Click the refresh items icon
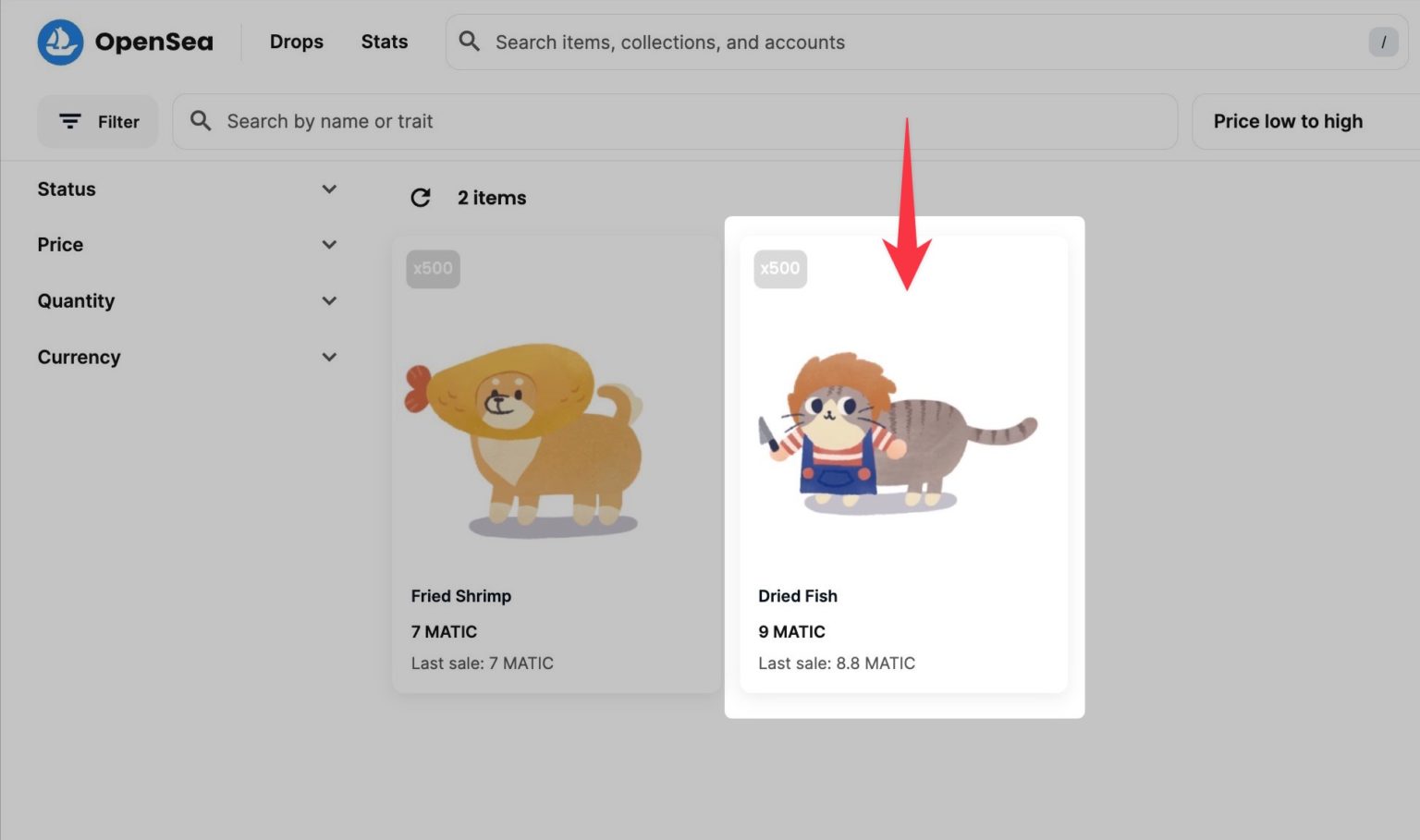 click(x=421, y=198)
